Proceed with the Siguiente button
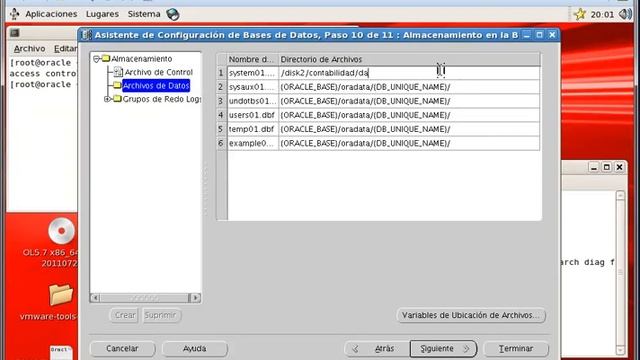This screenshot has height=360, width=640. 443,349
